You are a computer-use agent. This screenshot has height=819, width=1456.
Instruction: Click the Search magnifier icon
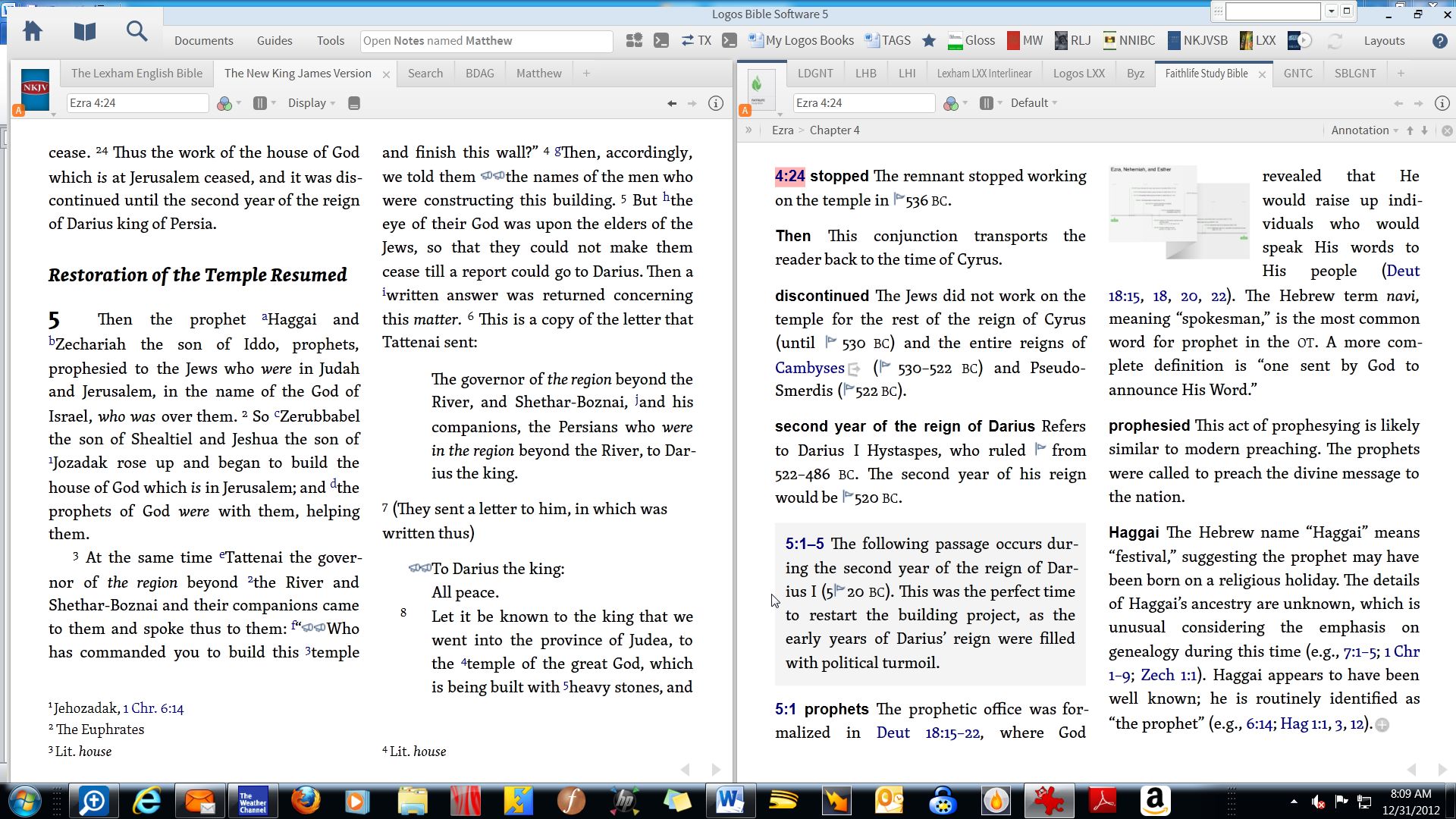136,32
